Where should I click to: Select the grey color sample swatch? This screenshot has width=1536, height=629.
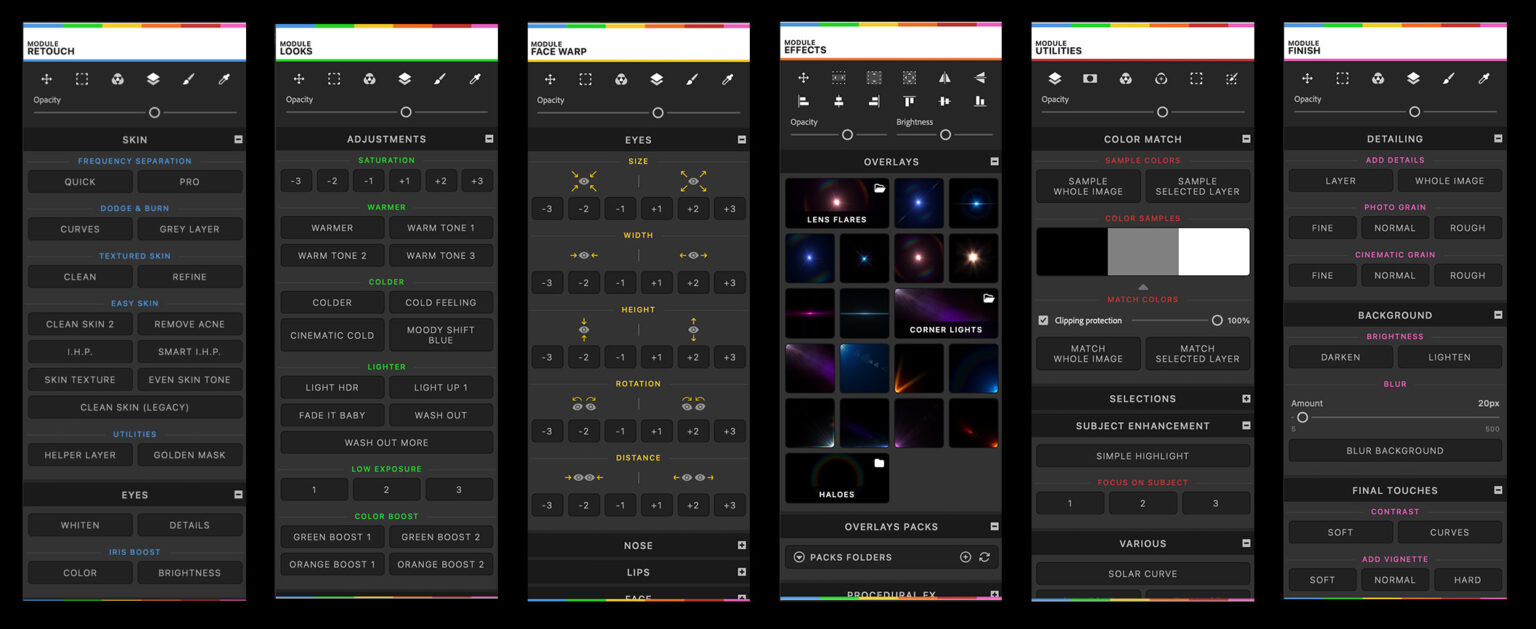1143,252
